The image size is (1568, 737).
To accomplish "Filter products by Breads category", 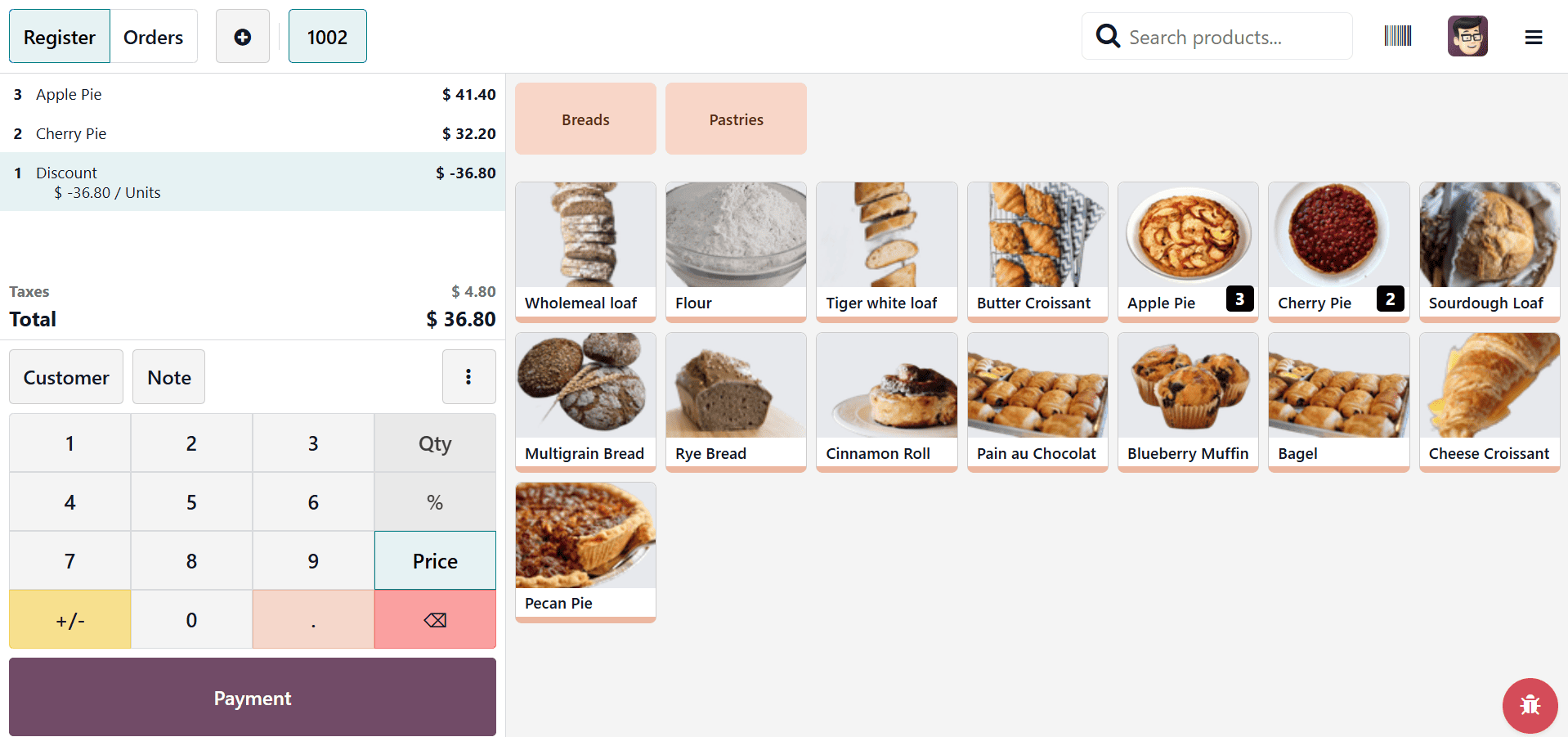I will tap(585, 119).
